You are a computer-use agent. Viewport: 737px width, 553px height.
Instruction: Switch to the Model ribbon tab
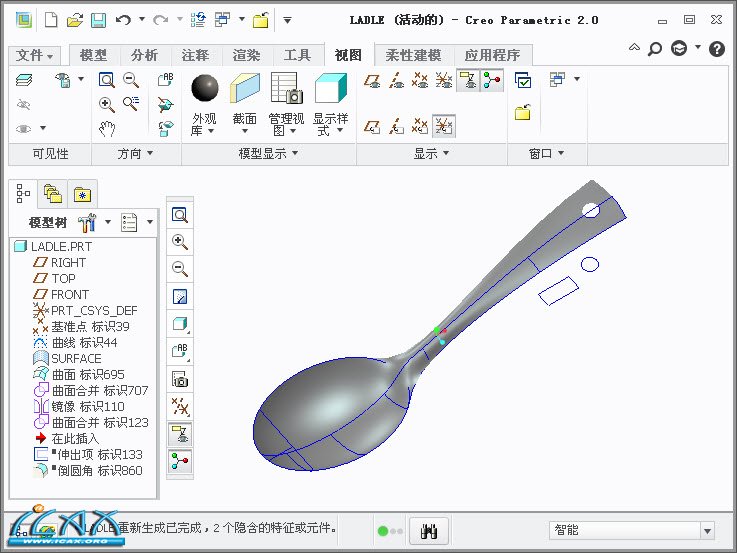pyautogui.click(x=94, y=55)
